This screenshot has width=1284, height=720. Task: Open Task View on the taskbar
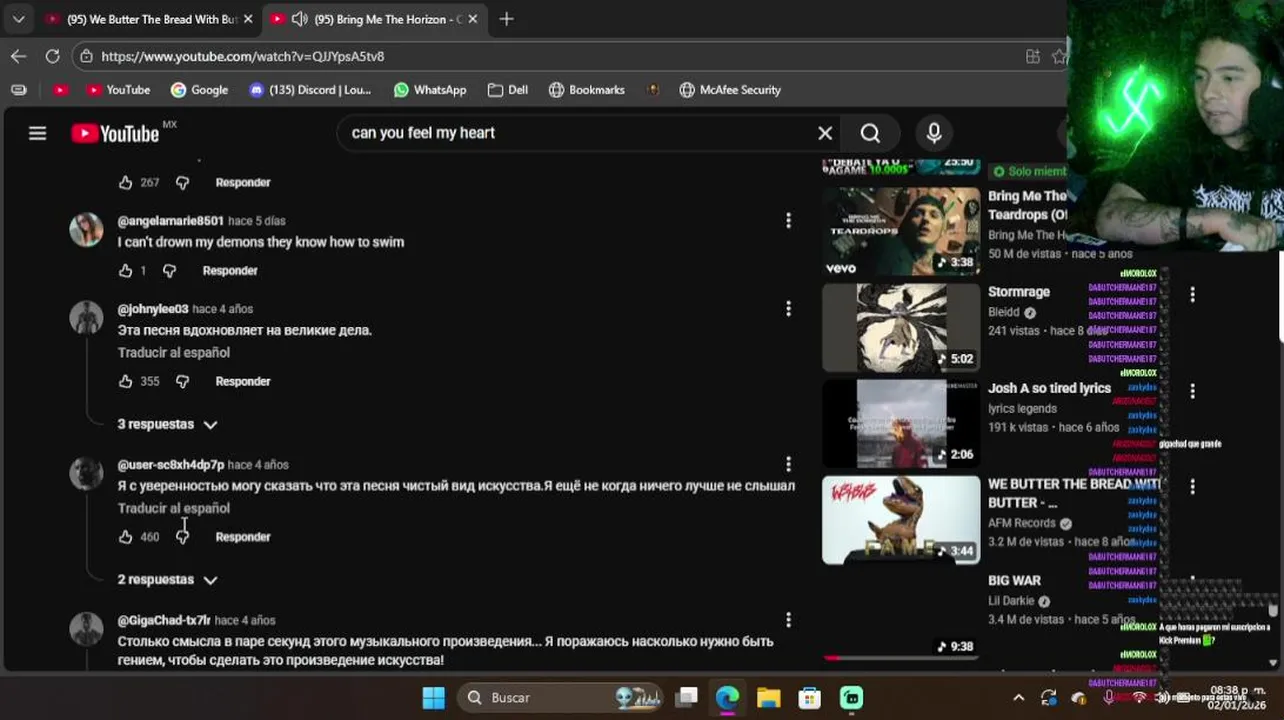(x=686, y=697)
